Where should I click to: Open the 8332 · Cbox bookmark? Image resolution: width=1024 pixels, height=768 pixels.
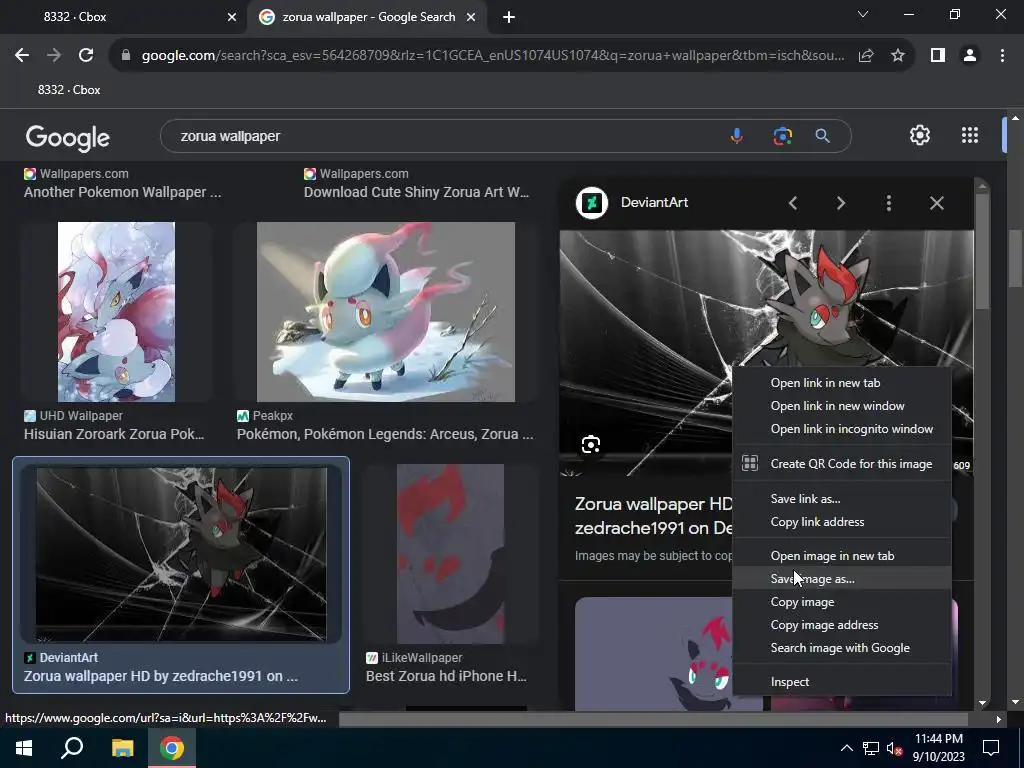tap(69, 89)
